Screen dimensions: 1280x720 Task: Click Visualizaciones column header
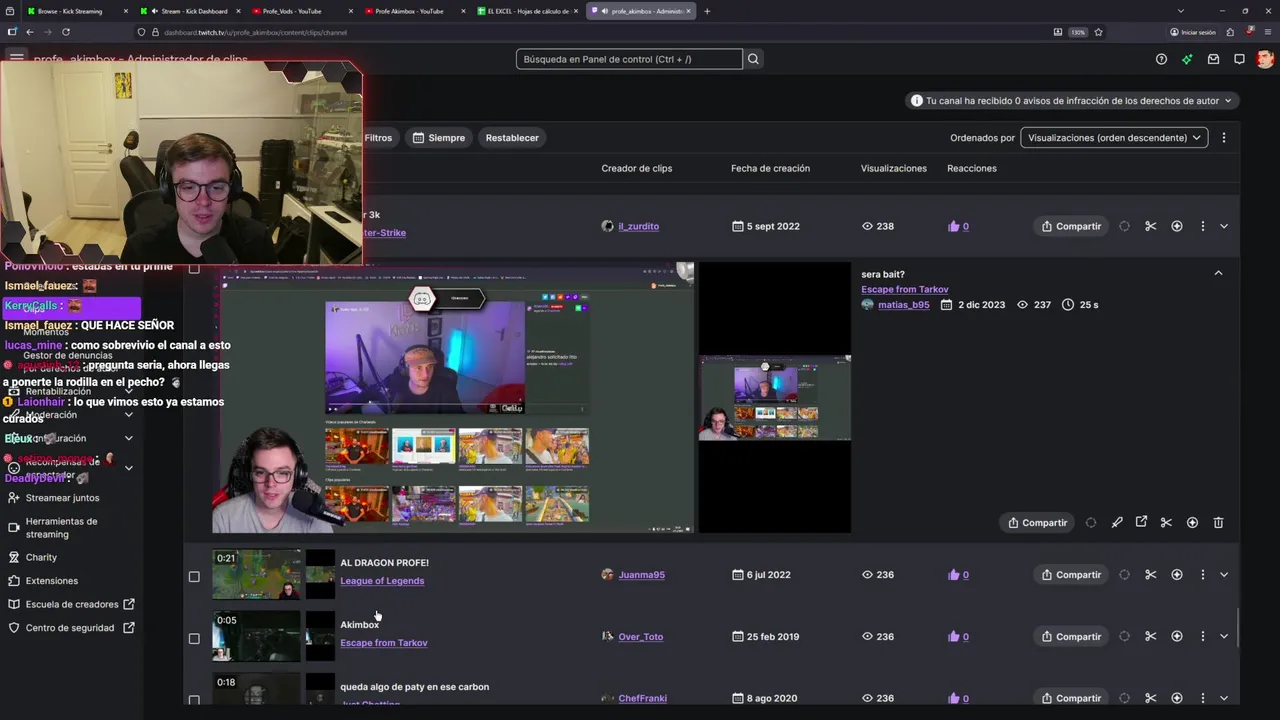click(x=893, y=168)
